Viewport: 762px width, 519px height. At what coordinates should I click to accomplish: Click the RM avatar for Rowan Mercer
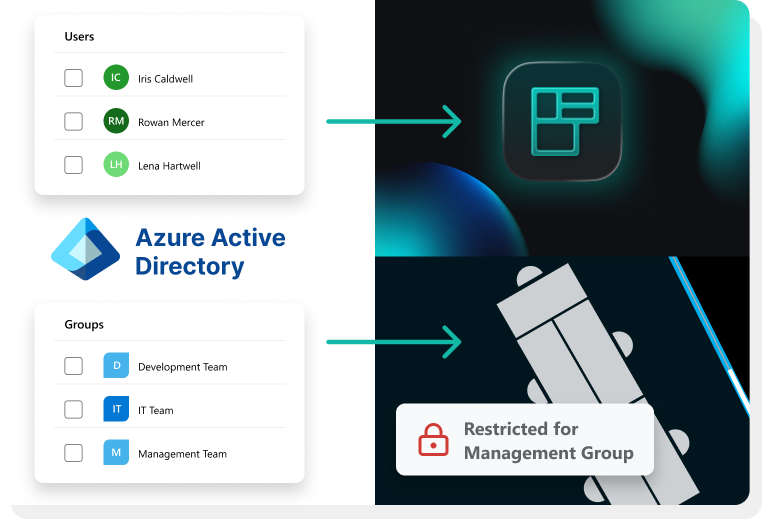(116, 121)
